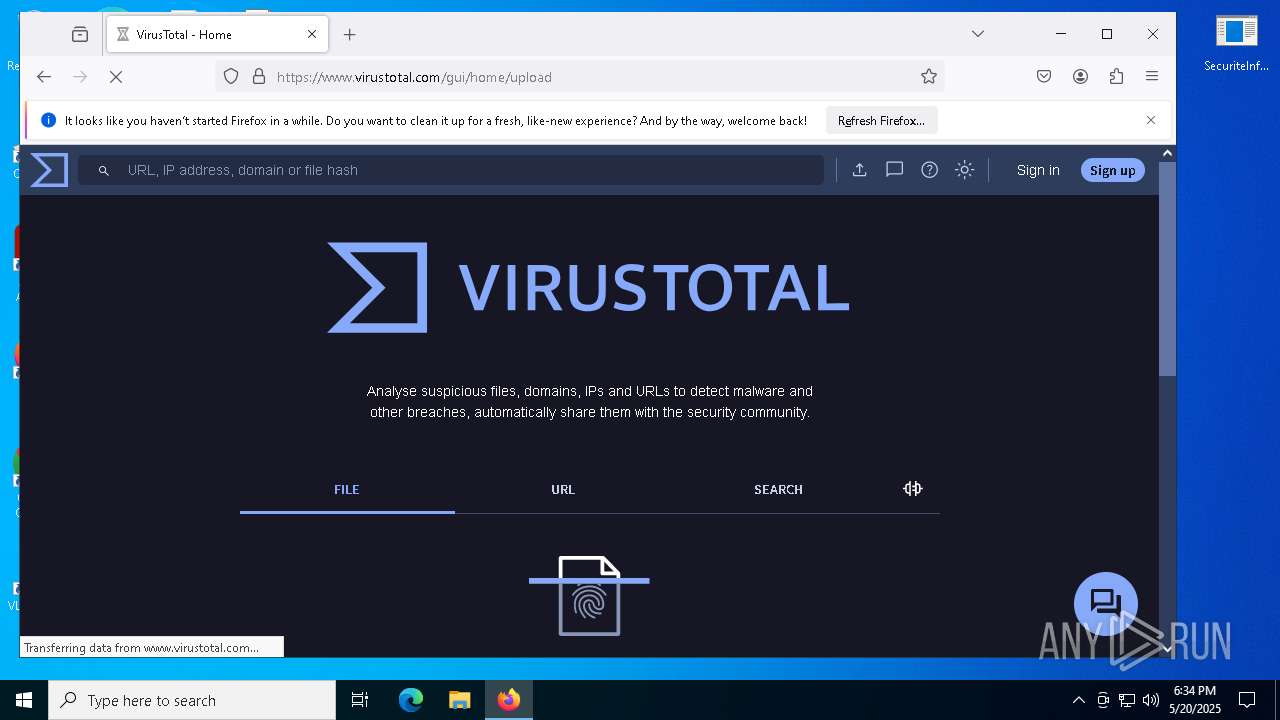Click the Firefox taskbar icon

click(509, 700)
